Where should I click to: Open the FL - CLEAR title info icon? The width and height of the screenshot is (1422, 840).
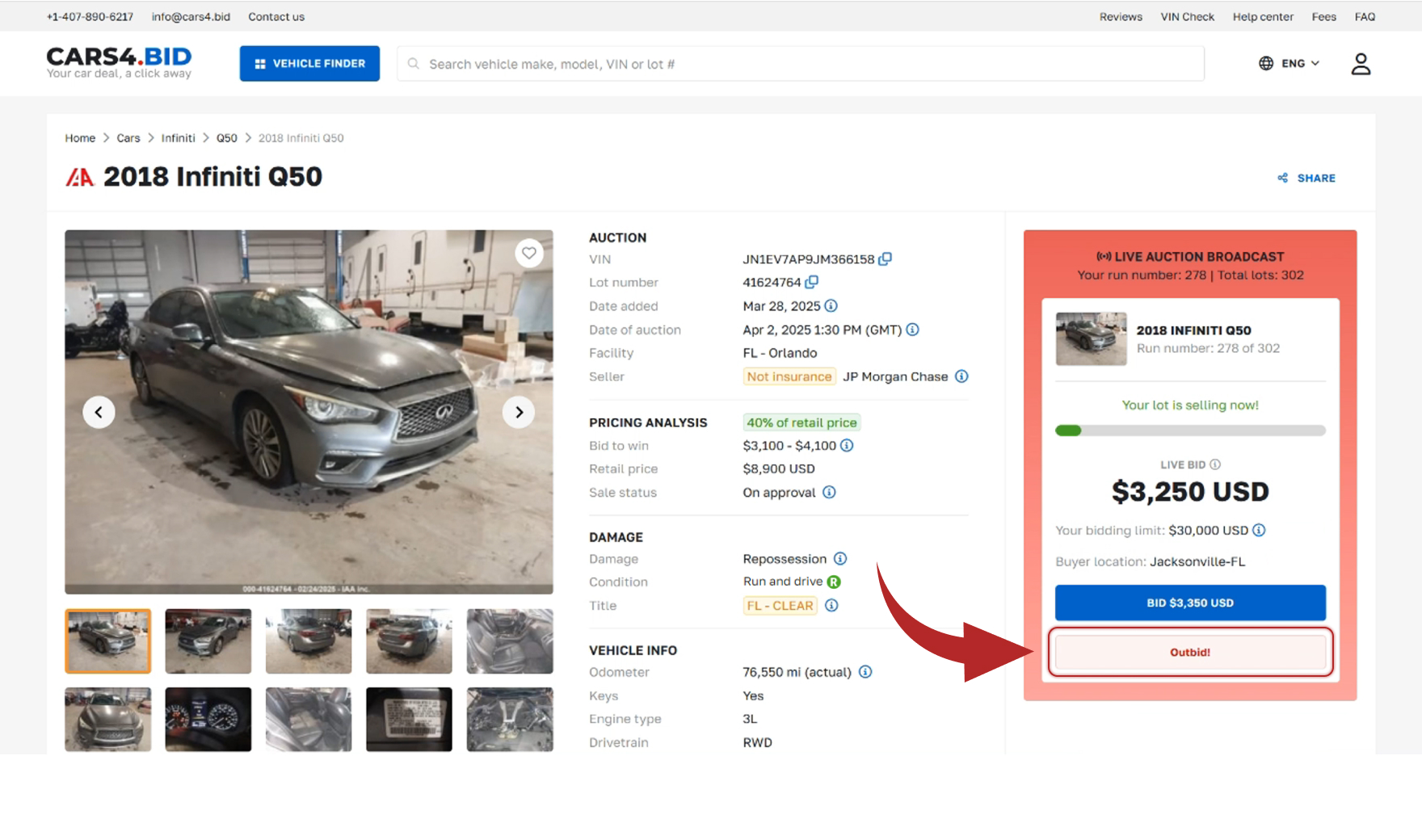point(831,606)
